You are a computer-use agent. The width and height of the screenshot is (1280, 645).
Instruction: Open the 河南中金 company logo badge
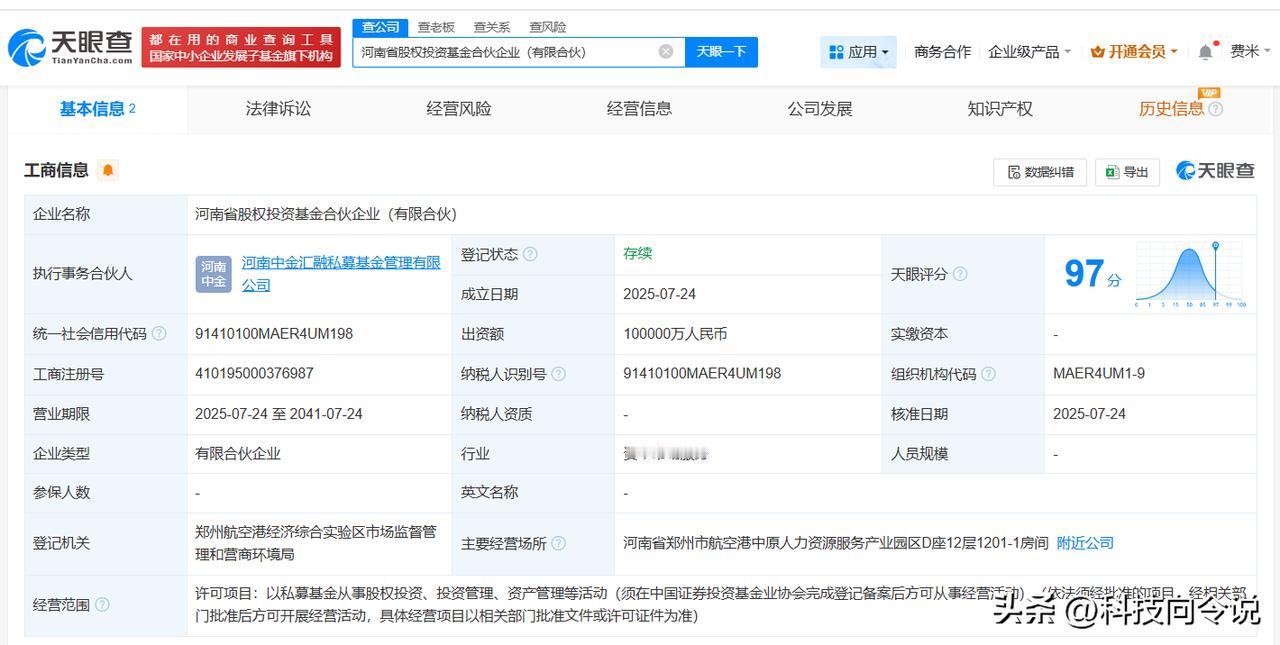[x=214, y=274]
